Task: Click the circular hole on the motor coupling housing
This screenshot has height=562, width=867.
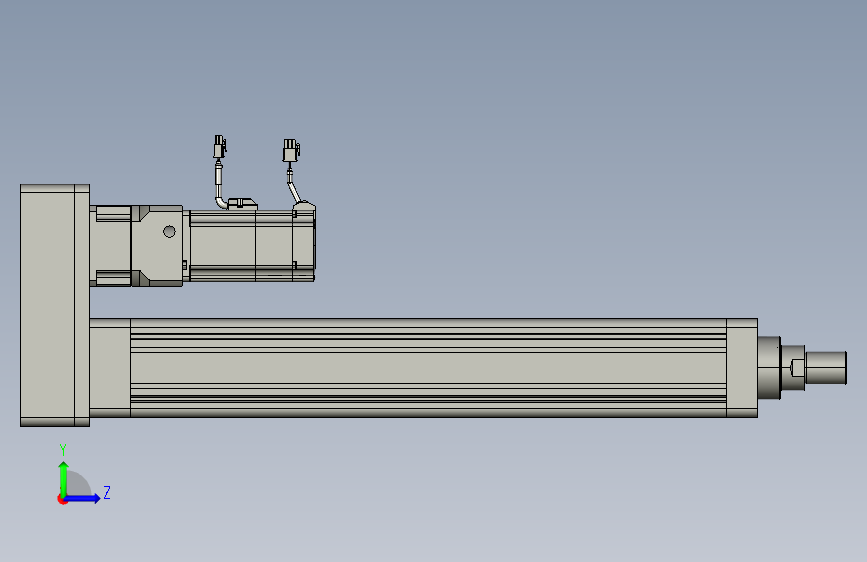Action: [169, 232]
